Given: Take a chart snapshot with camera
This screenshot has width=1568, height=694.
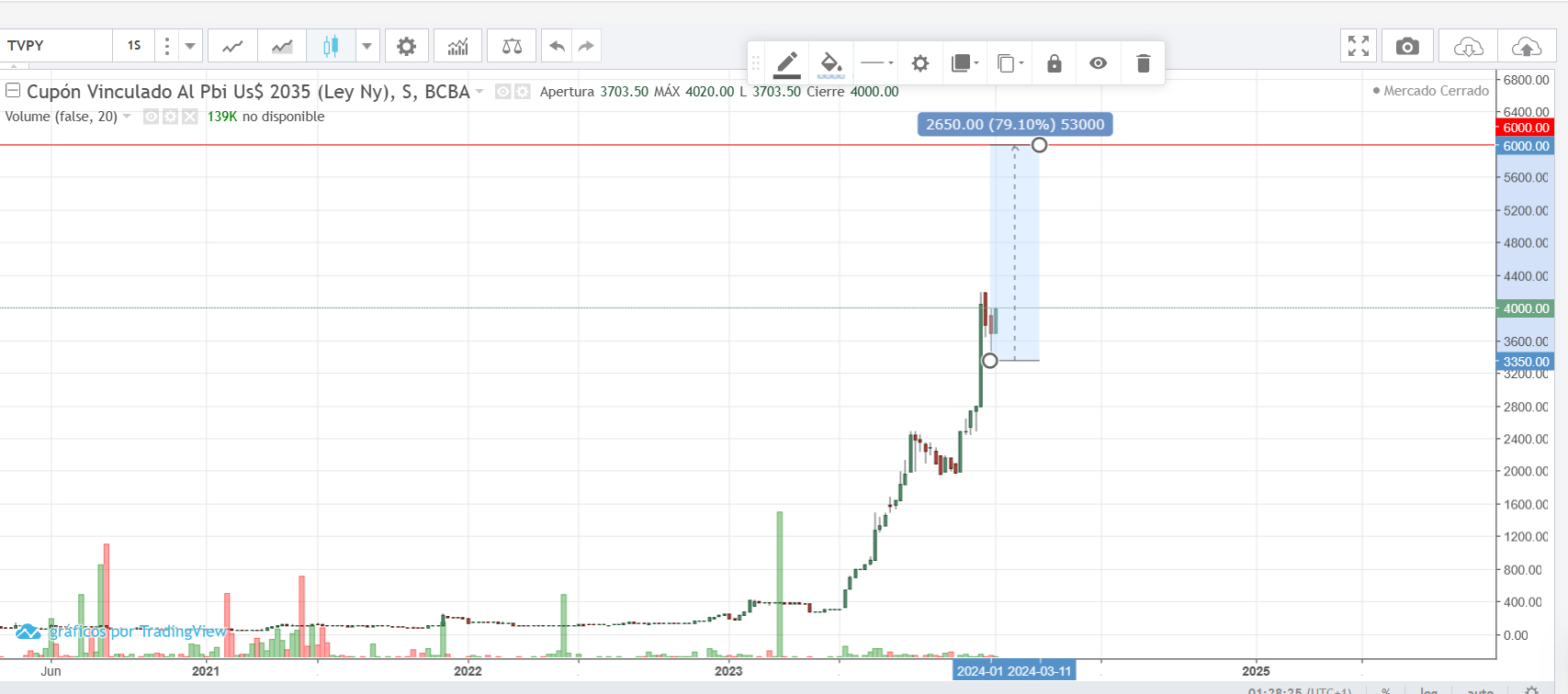Looking at the screenshot, I should 1406,46.
